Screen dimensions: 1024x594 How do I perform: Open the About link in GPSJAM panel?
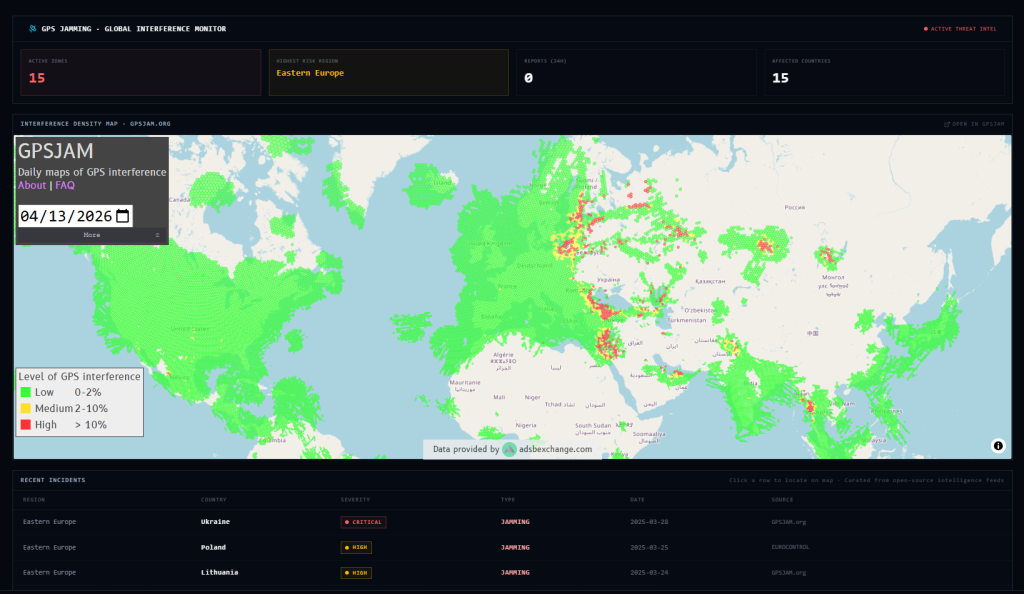(32, 185)
